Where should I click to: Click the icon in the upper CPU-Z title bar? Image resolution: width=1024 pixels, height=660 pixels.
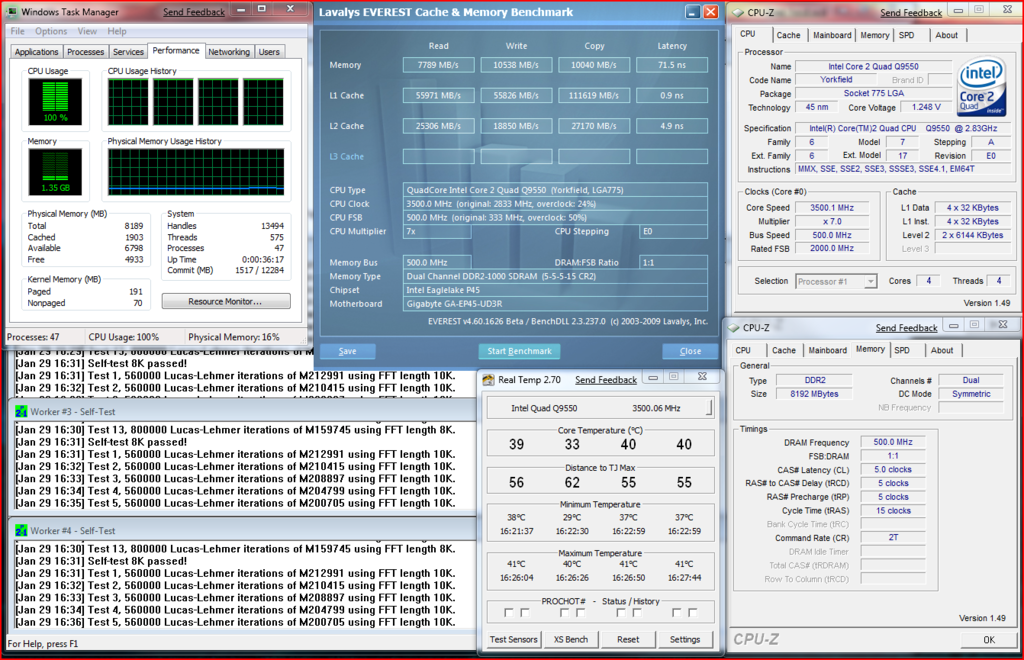point(738,12)
